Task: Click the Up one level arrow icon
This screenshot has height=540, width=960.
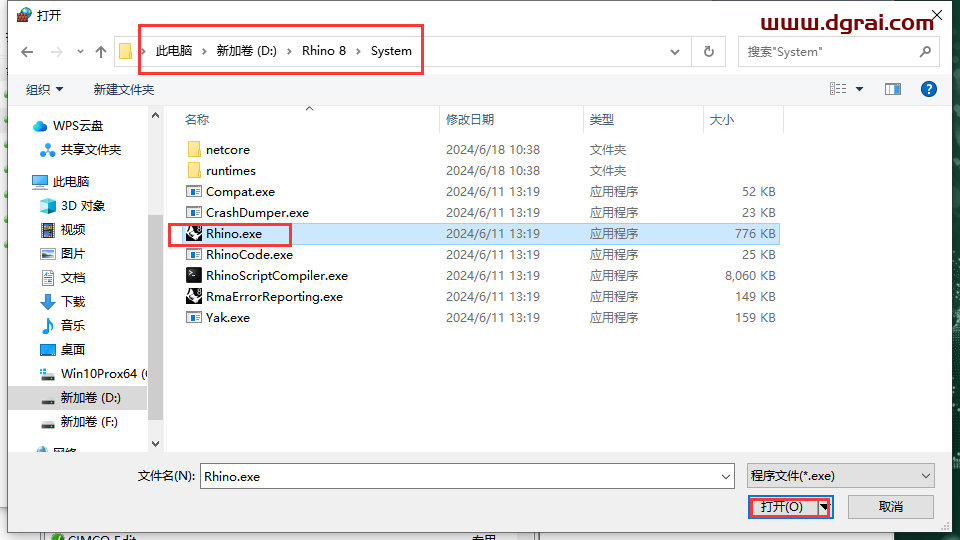Action: pyautogui.click(x=101, y=52)
